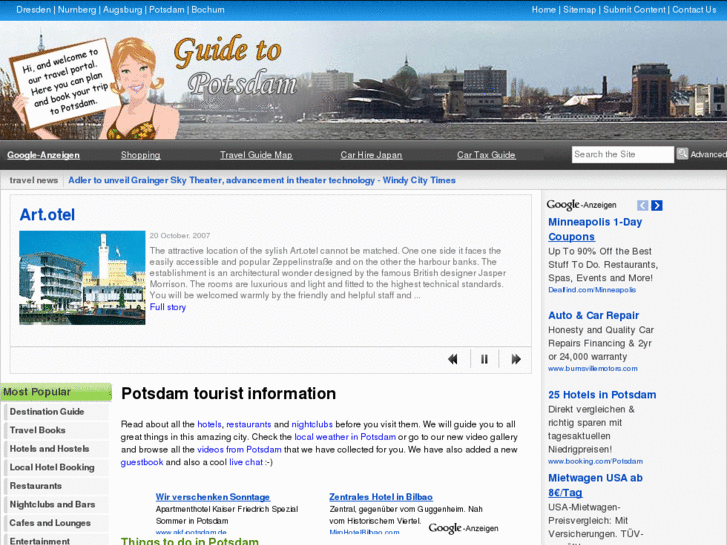Go to Home page
Image resolution: width=727 pixels, height=545 pixels.
pyautogui.click(x=543, y=10)
